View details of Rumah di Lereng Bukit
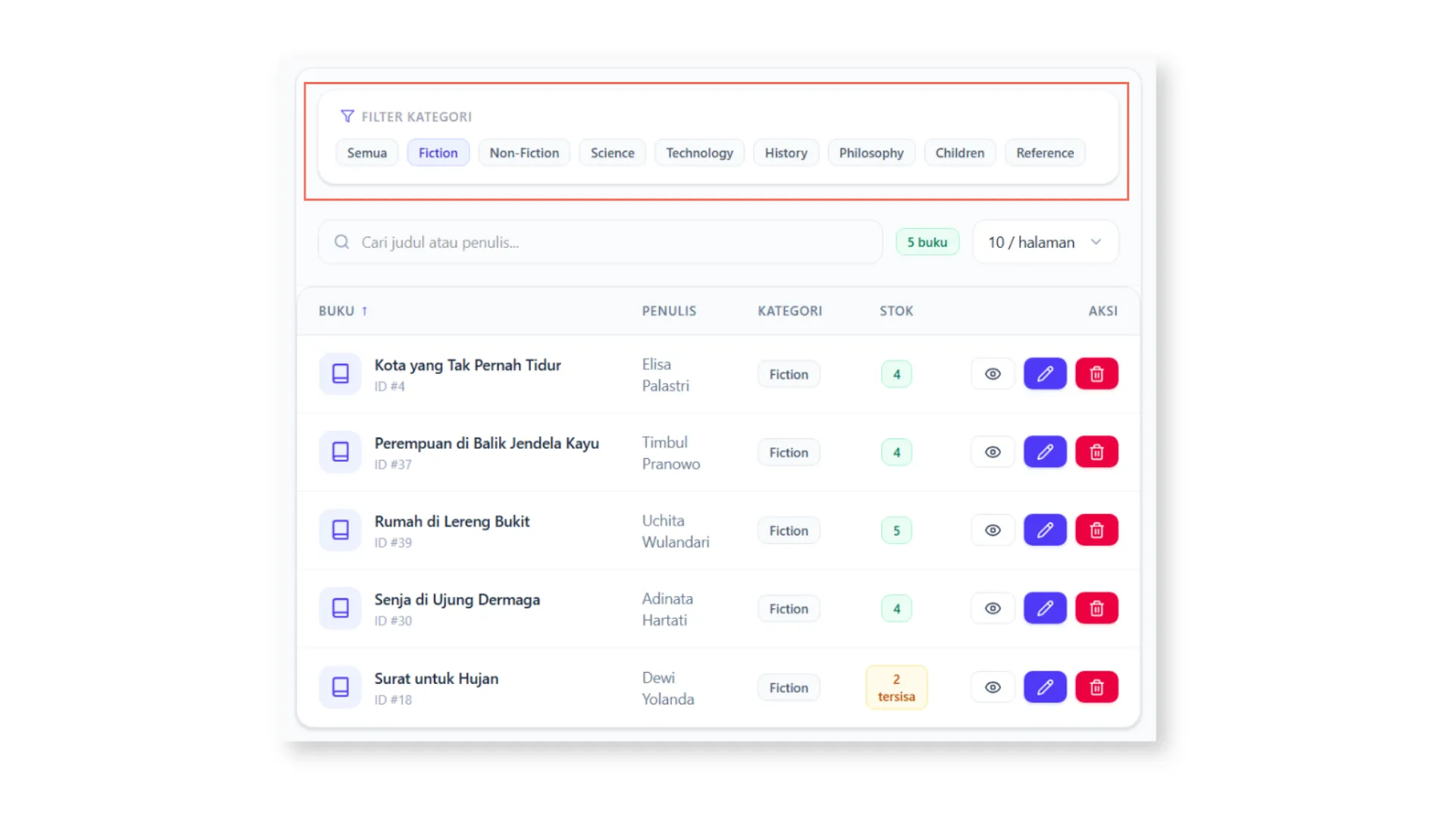The height and width of the screenshot is (819, 1456). click(x=993, y=530)
